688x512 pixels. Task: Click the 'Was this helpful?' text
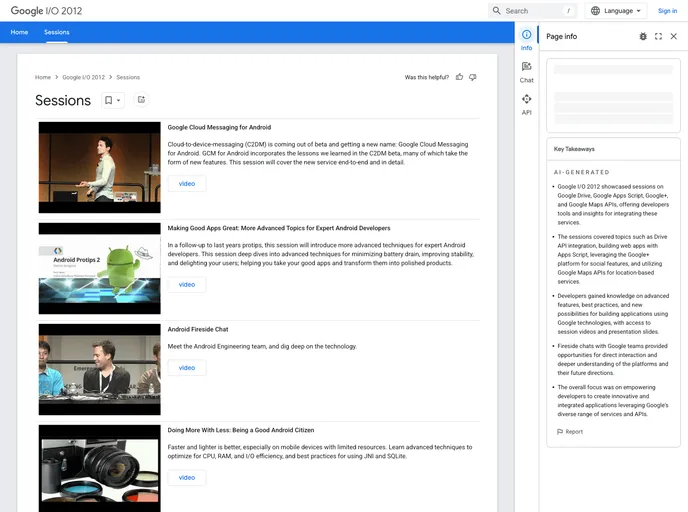pos(426,77)
